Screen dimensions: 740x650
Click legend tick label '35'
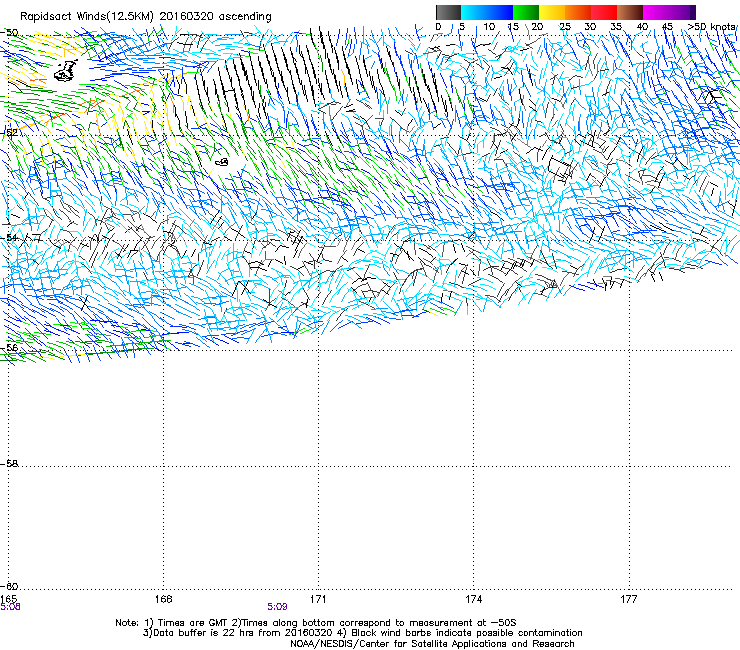point(616,27)
